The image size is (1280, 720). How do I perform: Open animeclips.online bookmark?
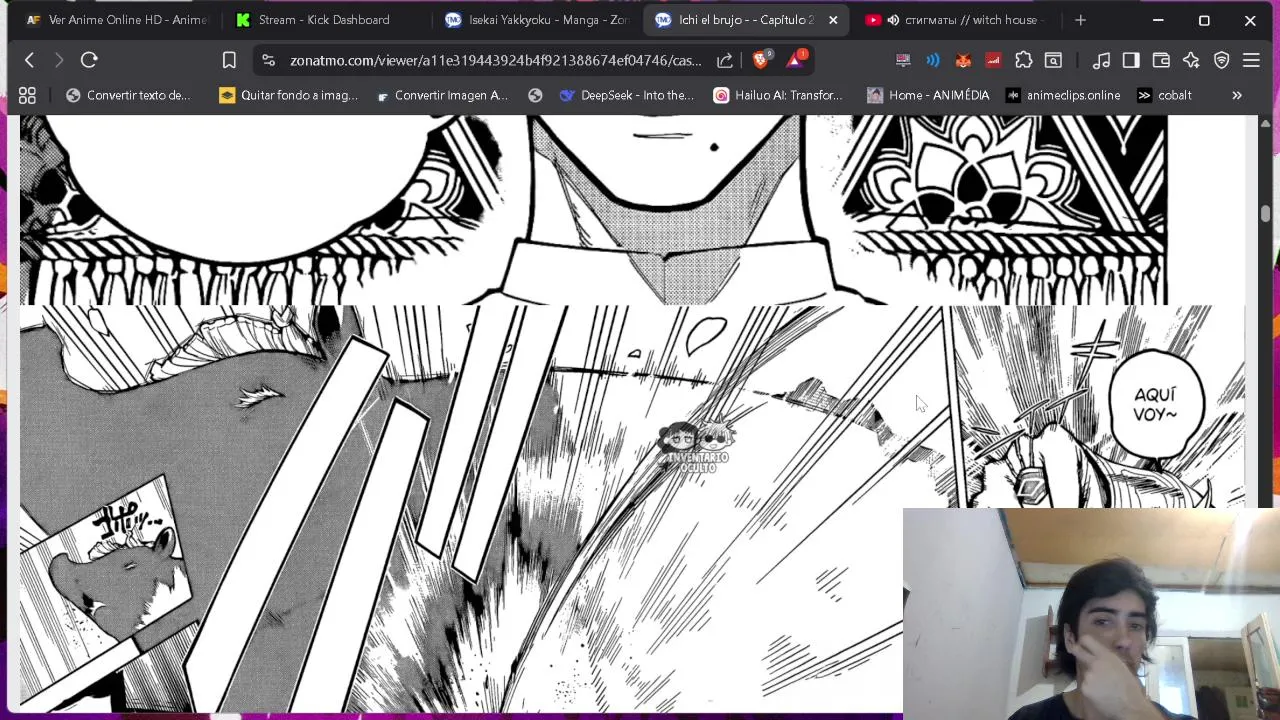tap(1063, 95)
